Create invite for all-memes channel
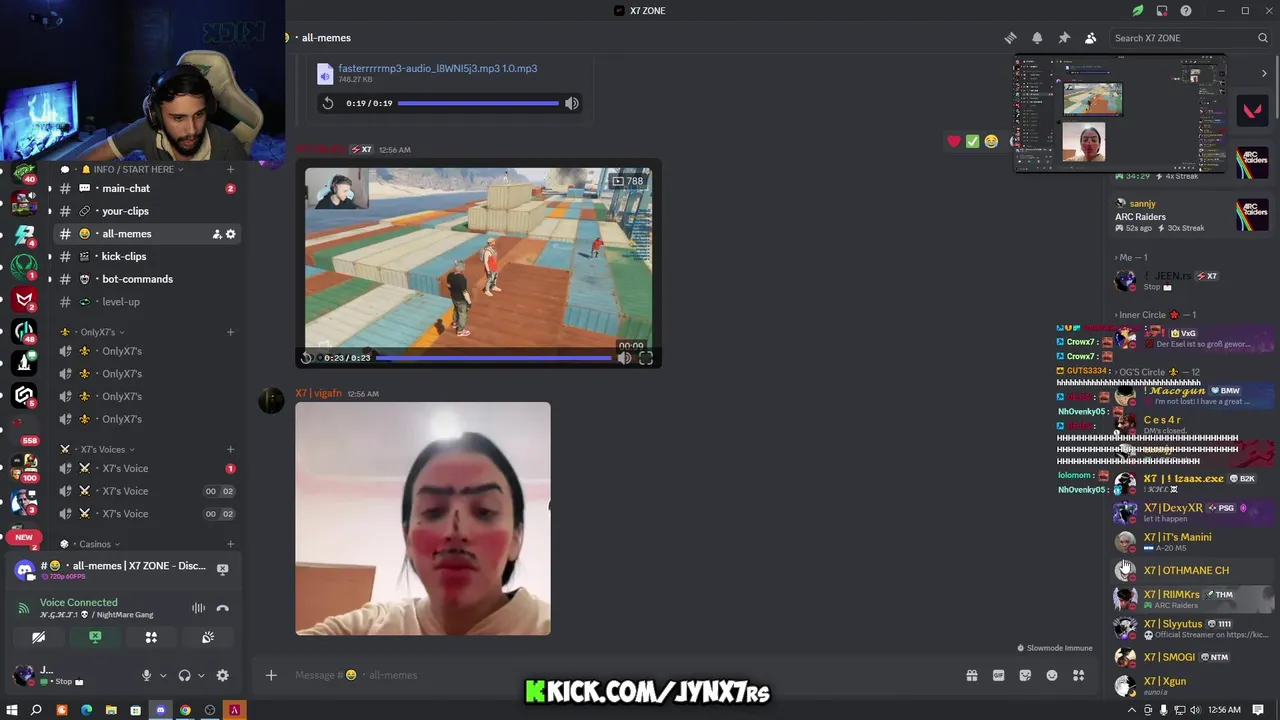The height and width of the screenshot is (720, 1280). [216, 234]
